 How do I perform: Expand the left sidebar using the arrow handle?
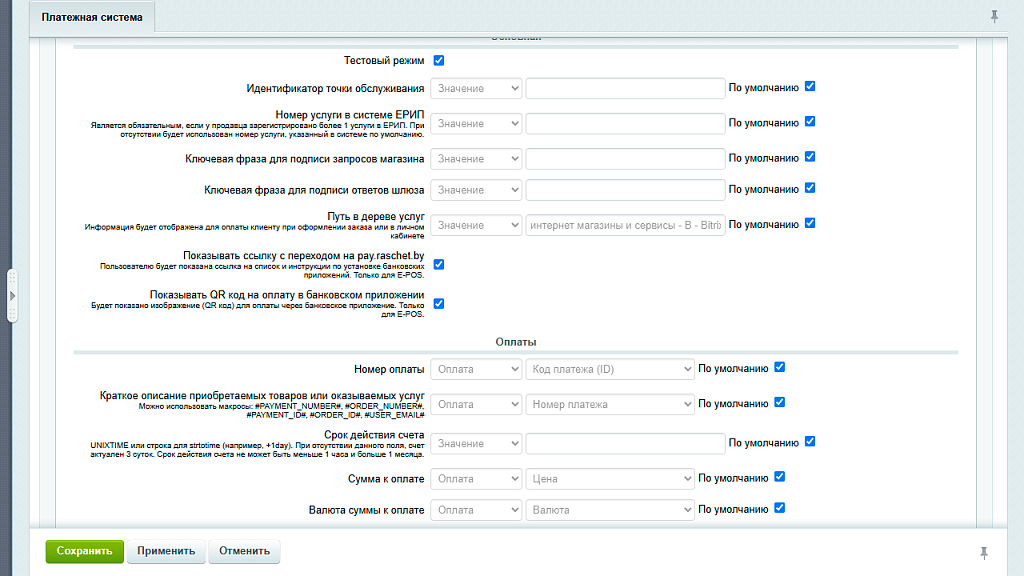(x=12, y=296)
